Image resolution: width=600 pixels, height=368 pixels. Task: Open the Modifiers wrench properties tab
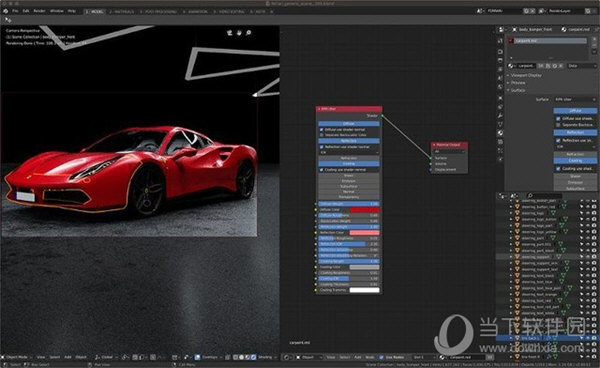click(x=500, y=116)
